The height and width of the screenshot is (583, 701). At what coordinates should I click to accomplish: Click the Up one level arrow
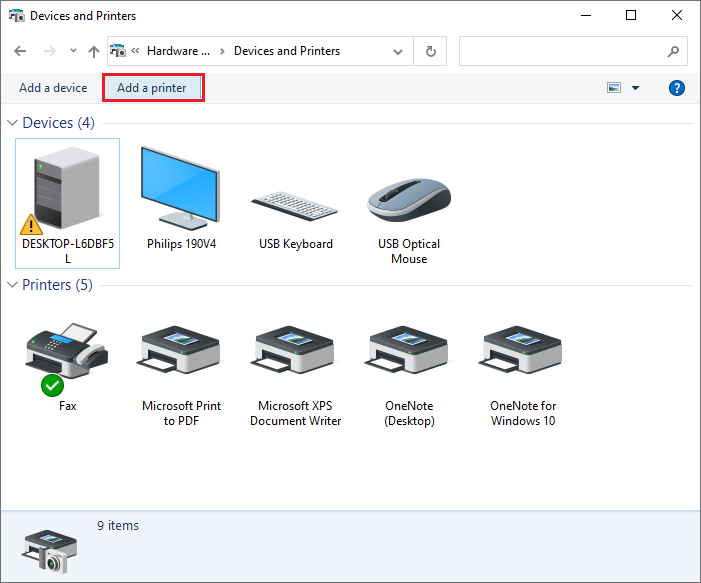(x=93, y=51)
